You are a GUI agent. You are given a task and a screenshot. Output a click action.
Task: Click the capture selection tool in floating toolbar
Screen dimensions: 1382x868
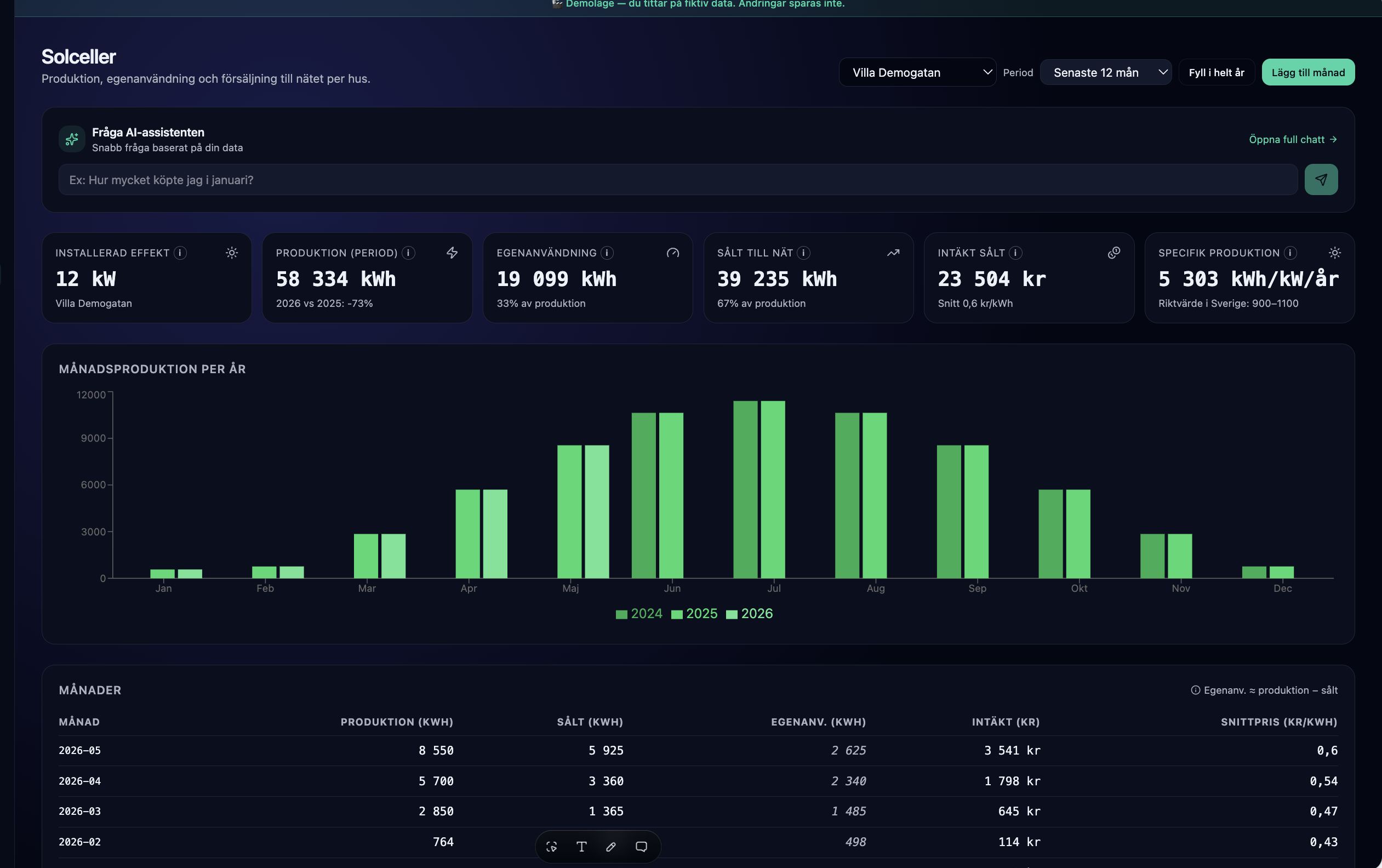(551, 846)
